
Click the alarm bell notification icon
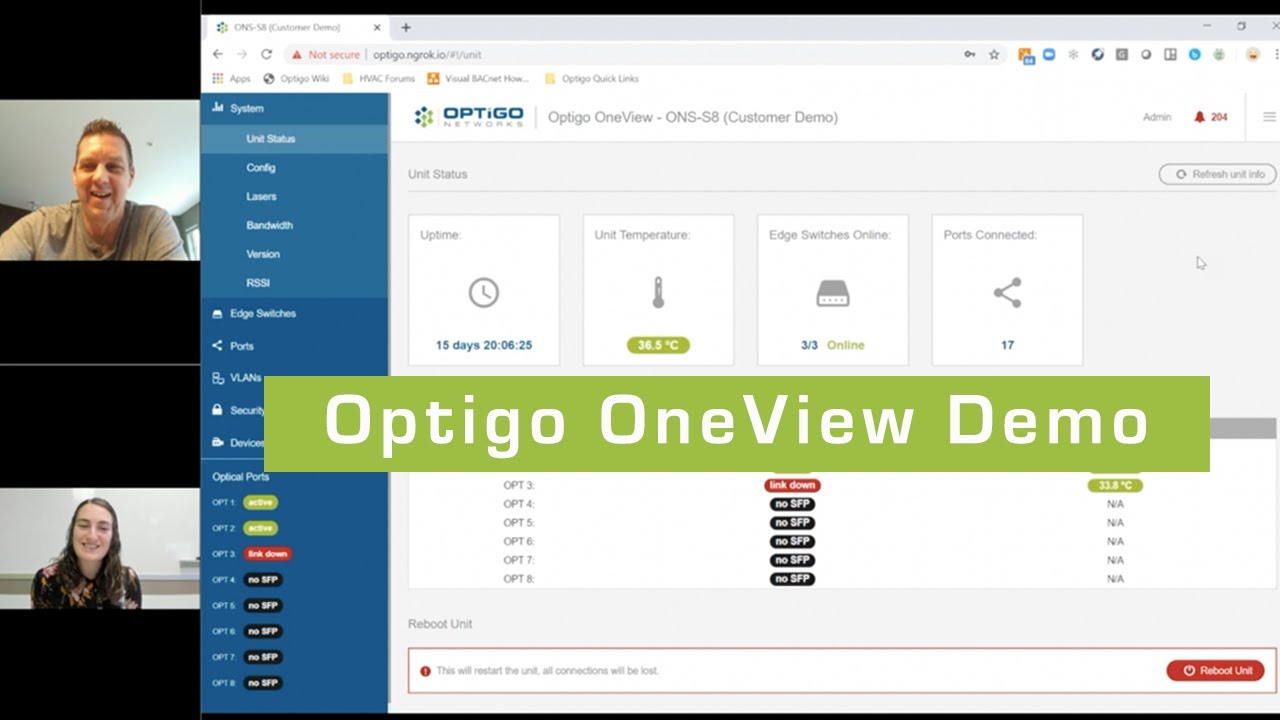point(1200,117)
